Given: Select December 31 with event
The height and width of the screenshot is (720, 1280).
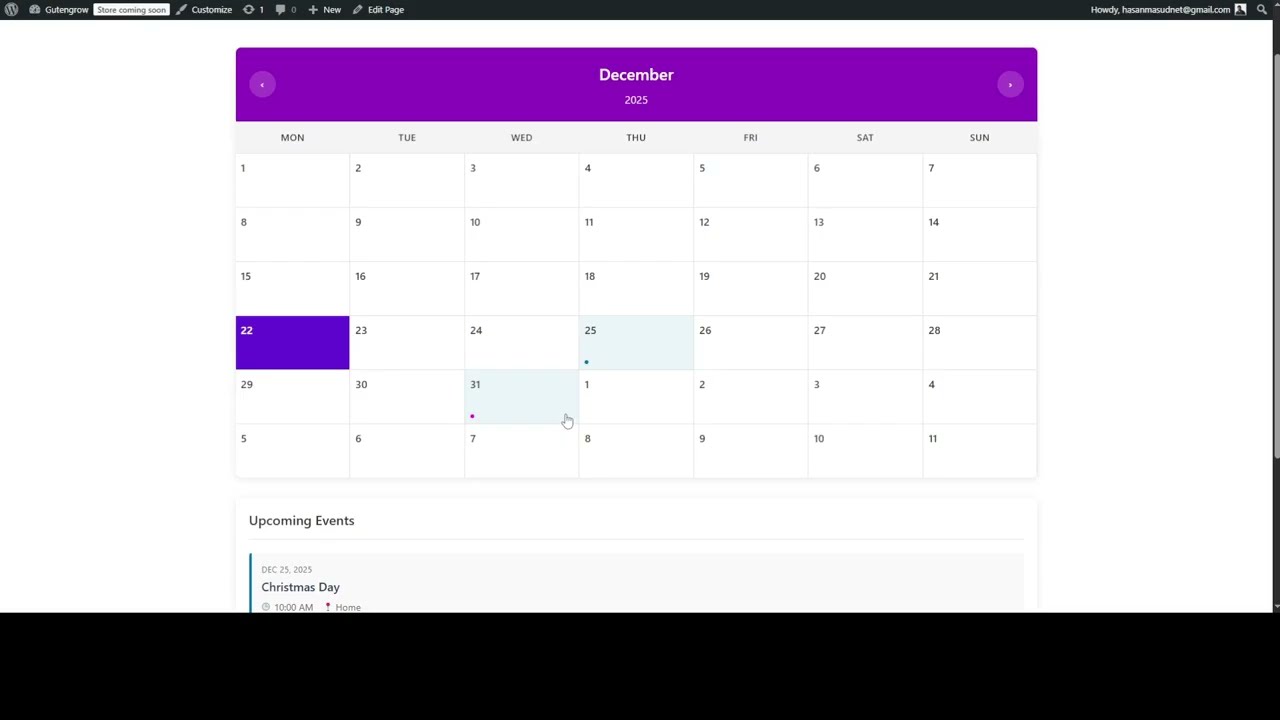Looking at the screenshot, I should point(521,396).
